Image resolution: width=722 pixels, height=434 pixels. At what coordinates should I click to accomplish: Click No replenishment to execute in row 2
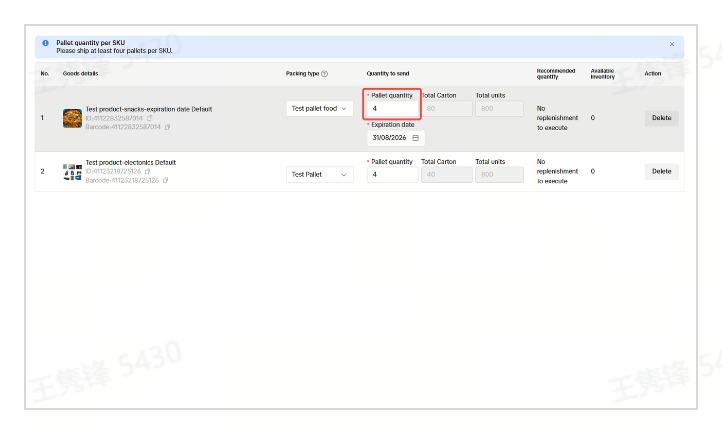(557, 171)
